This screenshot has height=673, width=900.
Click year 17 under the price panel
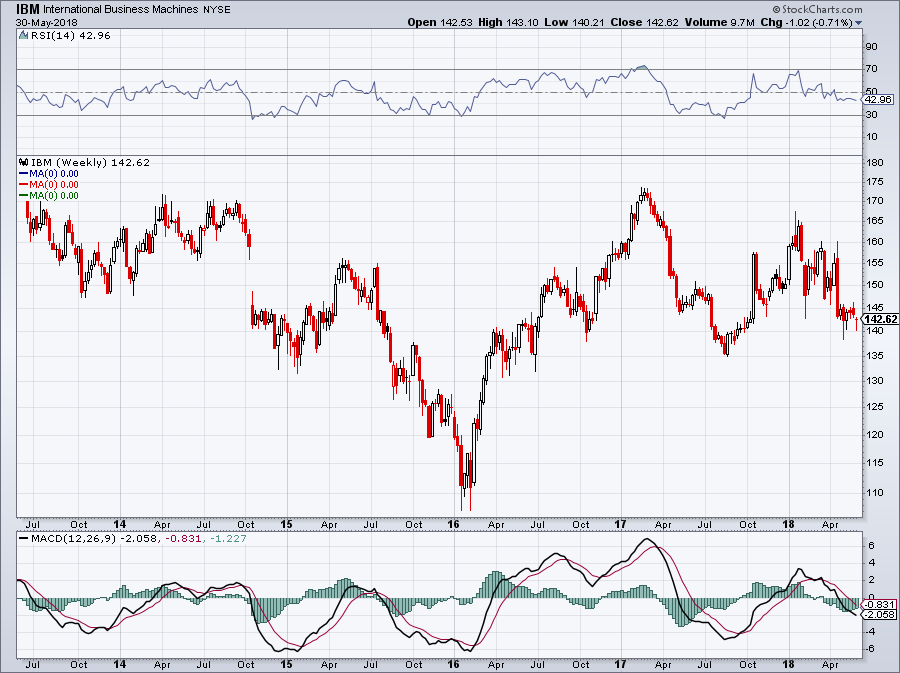pos(620,524)
